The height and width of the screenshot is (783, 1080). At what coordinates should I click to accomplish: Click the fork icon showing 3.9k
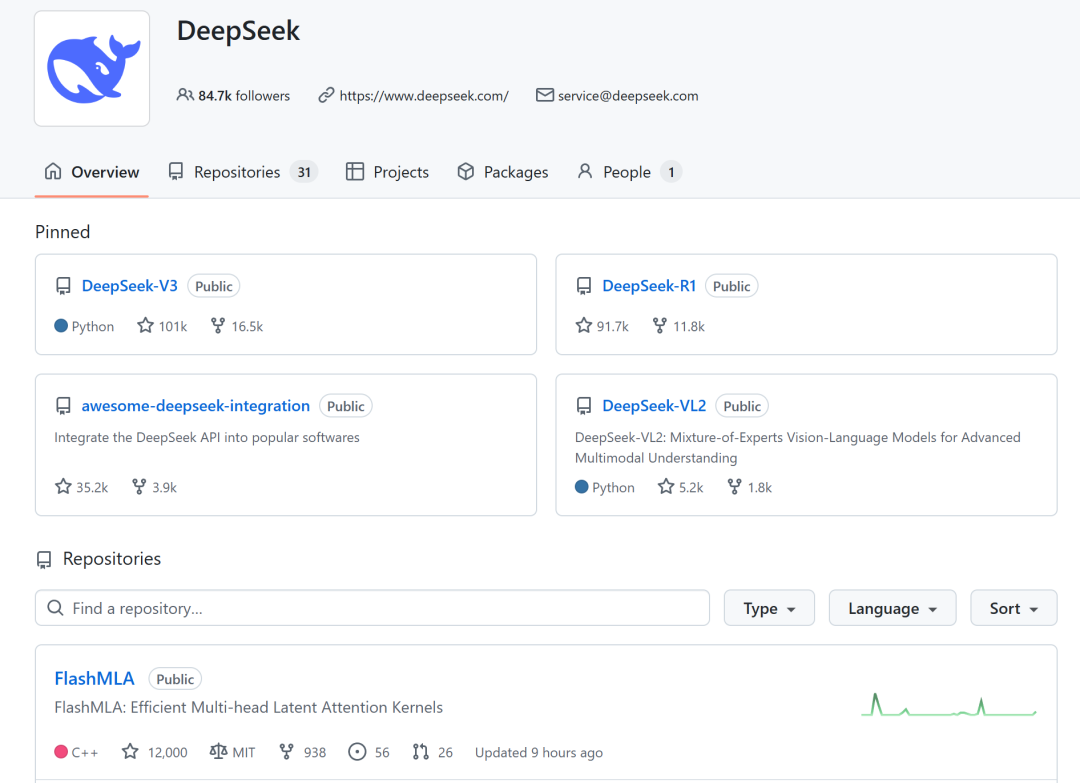tap(138, 486)
